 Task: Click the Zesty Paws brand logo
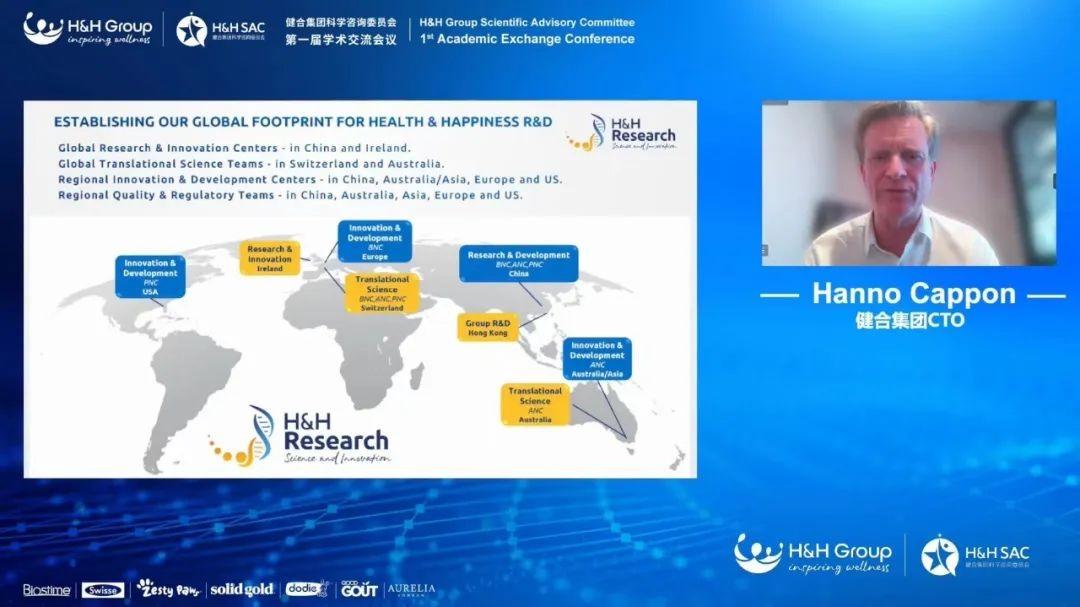169,588
